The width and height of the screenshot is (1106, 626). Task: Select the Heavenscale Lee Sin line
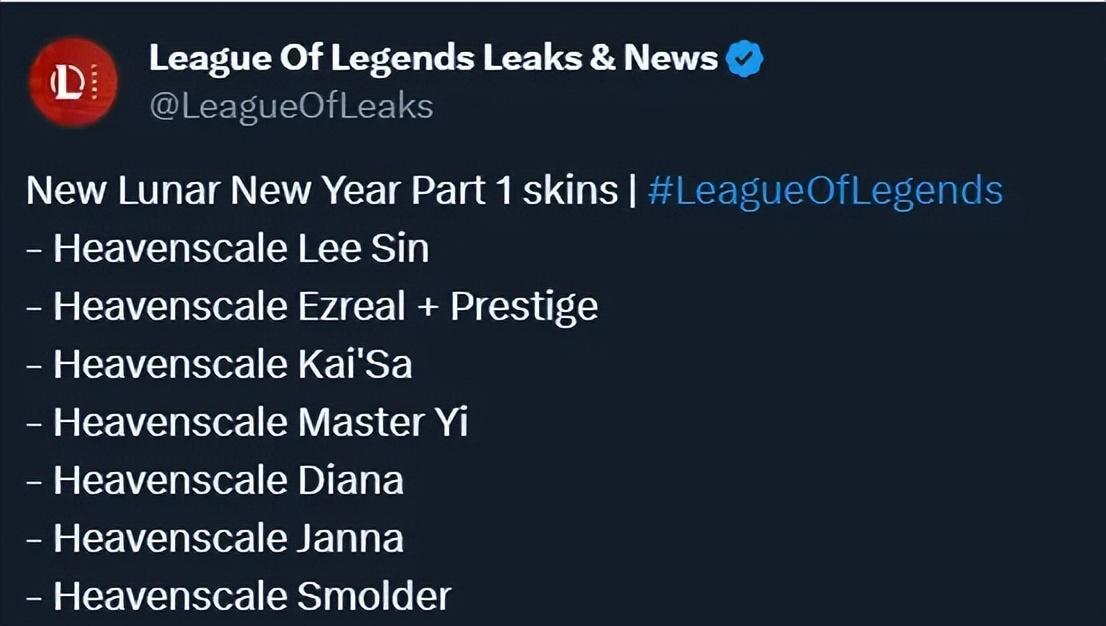(240, 248)
